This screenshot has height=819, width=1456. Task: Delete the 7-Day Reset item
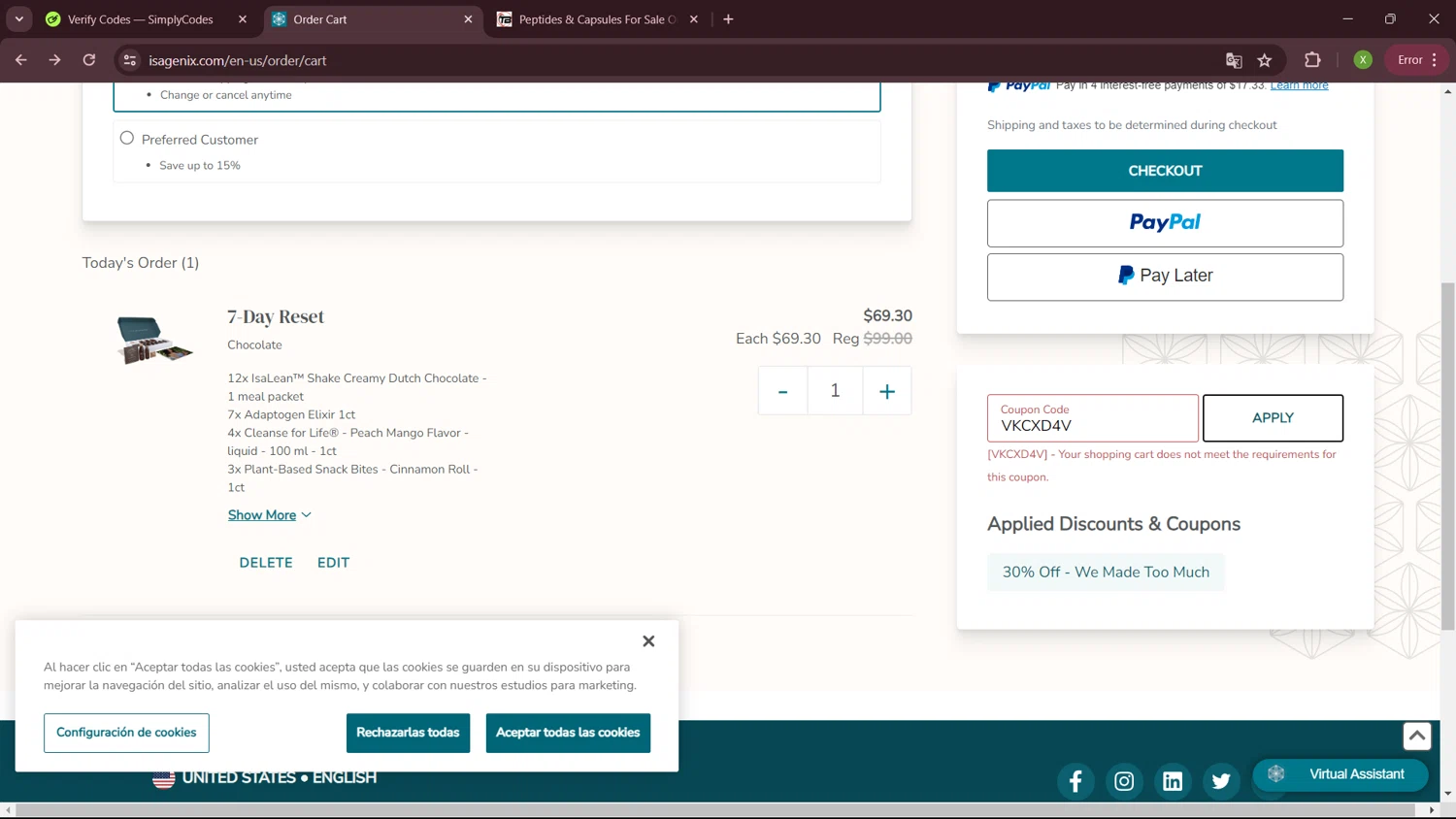pyautogui.click(x=266, y=563)
